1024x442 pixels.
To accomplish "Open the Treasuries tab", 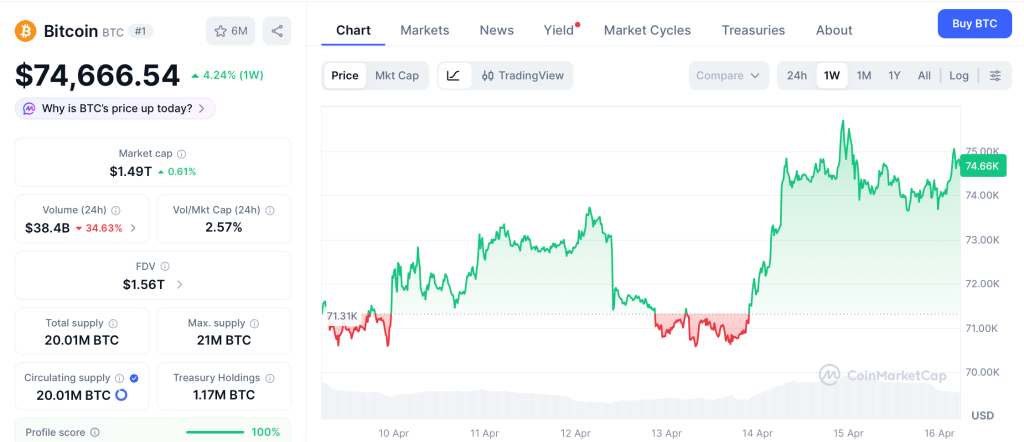I will [x=753, y=30].
